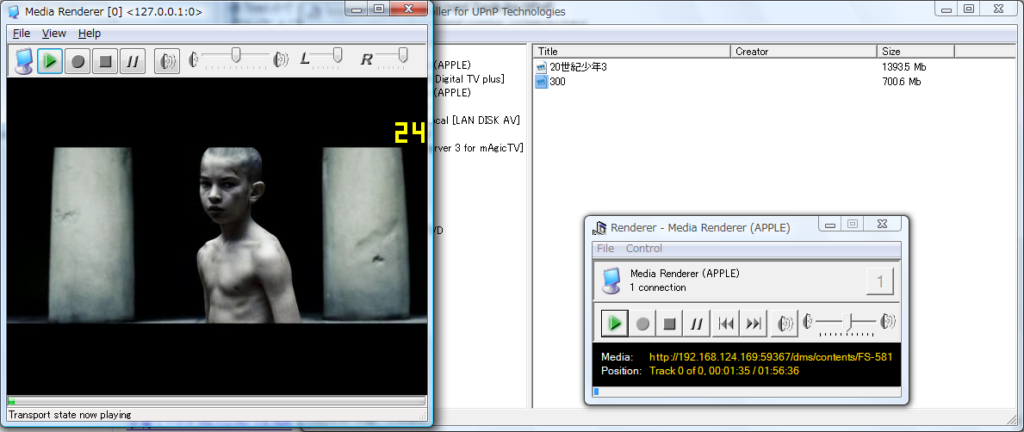Skip to next track in Renderer panel

pyautogui.click(x=754, y=323)
